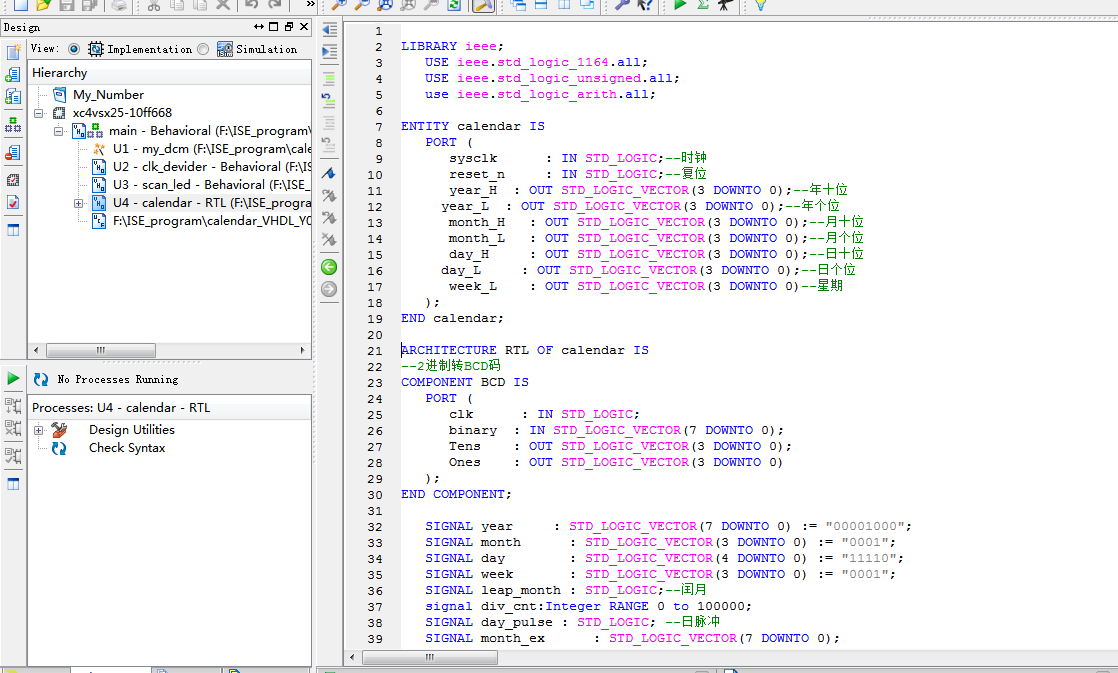Click the Add Source icon in Design sidebar

(13, 75)
